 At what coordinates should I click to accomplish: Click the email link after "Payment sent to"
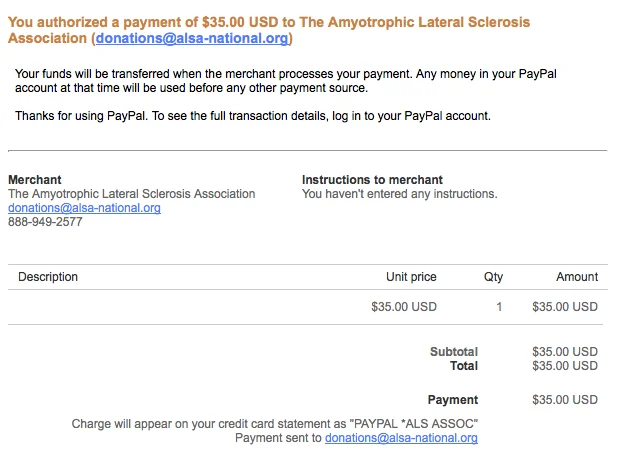[401, 438]
